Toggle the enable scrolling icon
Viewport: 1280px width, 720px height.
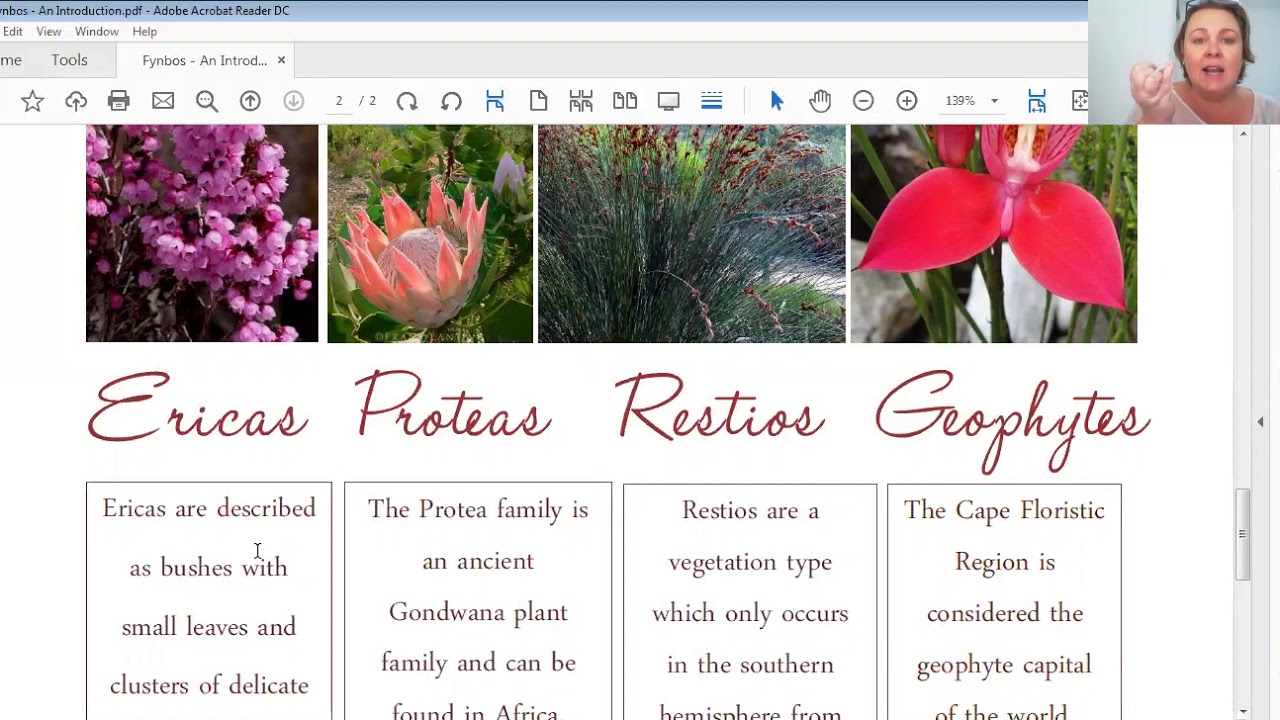[712, 101]
